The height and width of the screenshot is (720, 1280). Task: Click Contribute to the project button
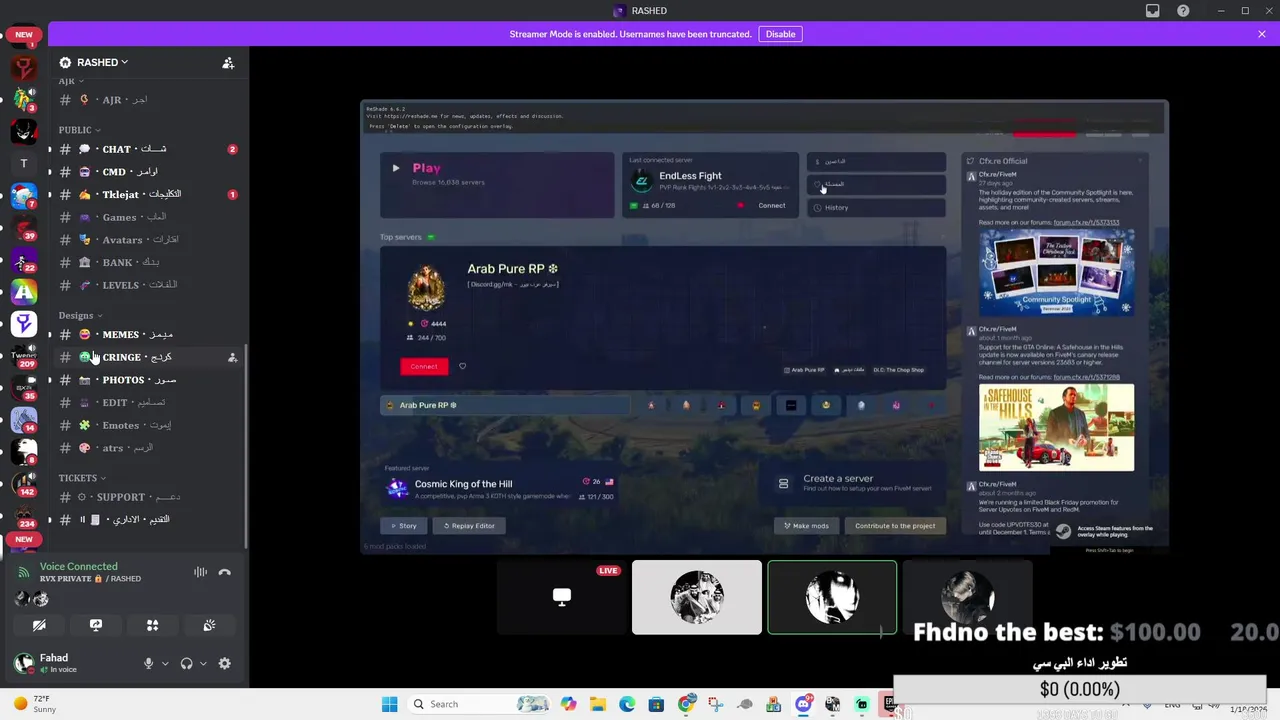click(x=895, y=525)
